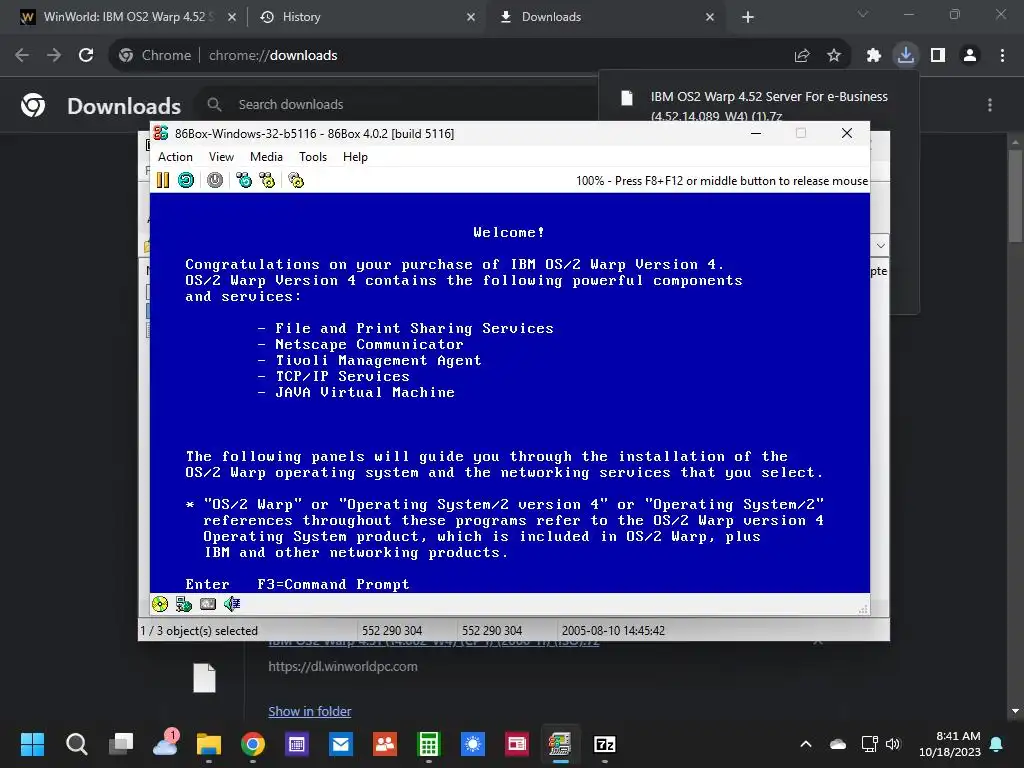Click the 1 / 3 object(s) selected status
This screenshot has height=768, width=1024.
tap(199, 631)
